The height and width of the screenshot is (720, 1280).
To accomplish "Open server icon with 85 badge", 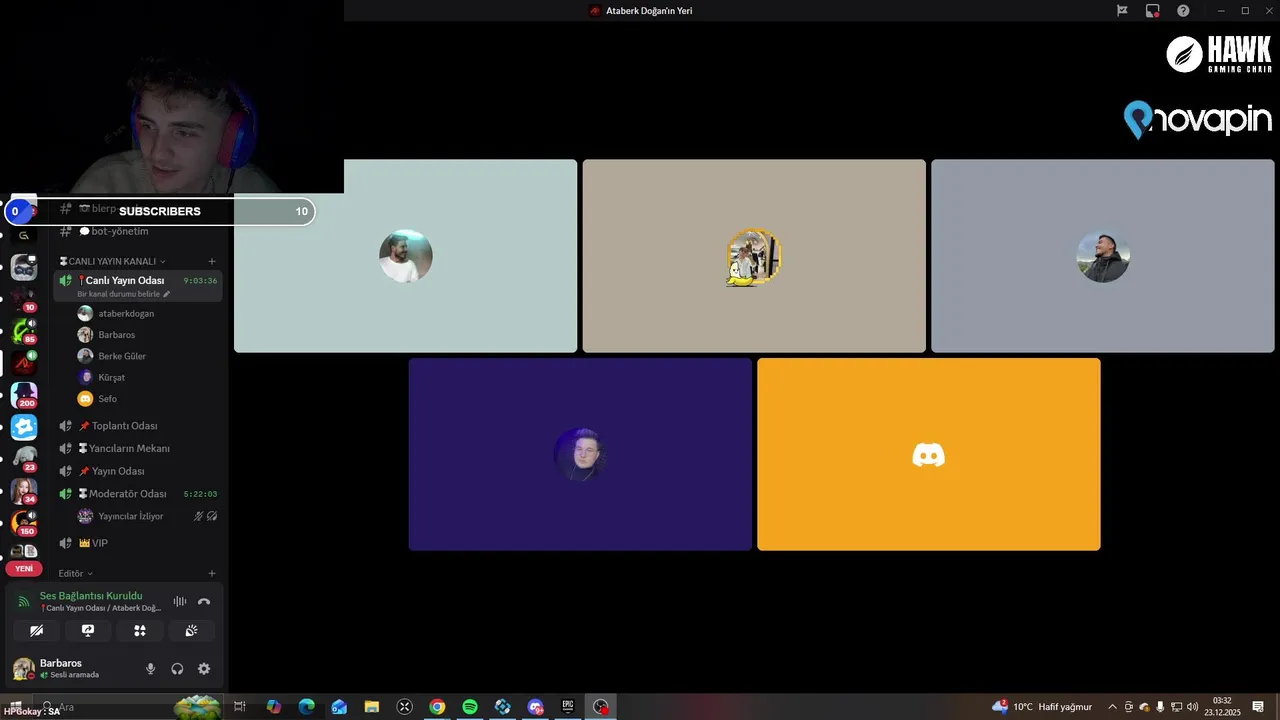I will [24, 330].
